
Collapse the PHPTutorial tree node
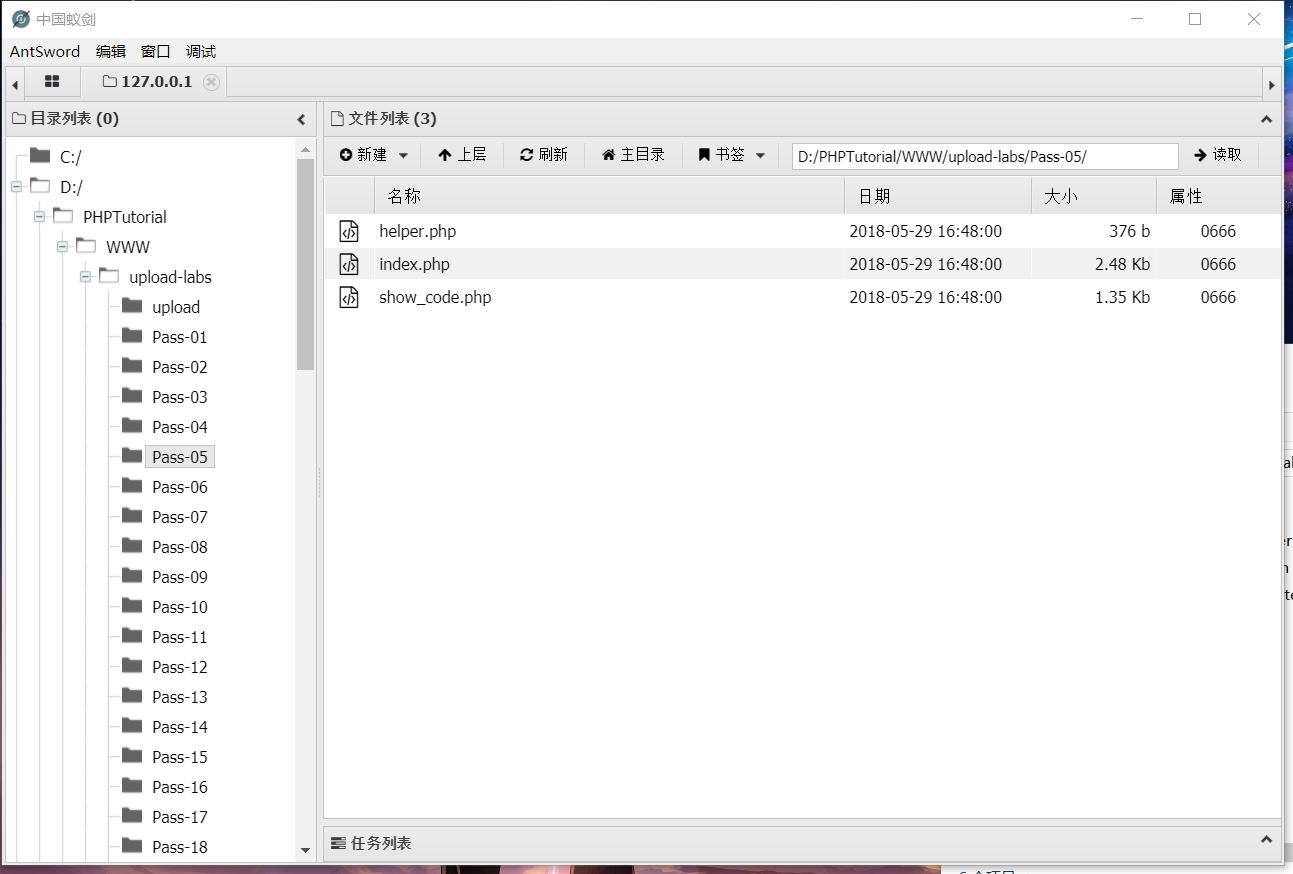[x=39, y=216]
